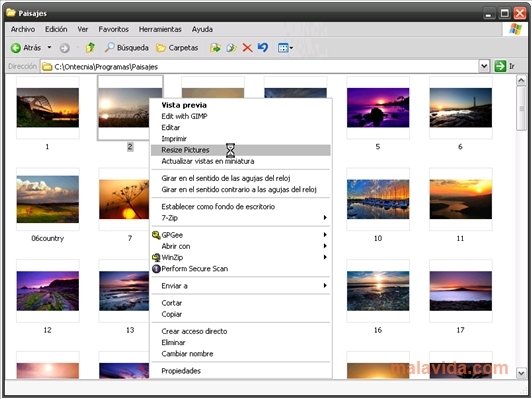Expand the Abrir con submenu
The image size is (532, 399).
pyautogui.click(x=241, y=246)
